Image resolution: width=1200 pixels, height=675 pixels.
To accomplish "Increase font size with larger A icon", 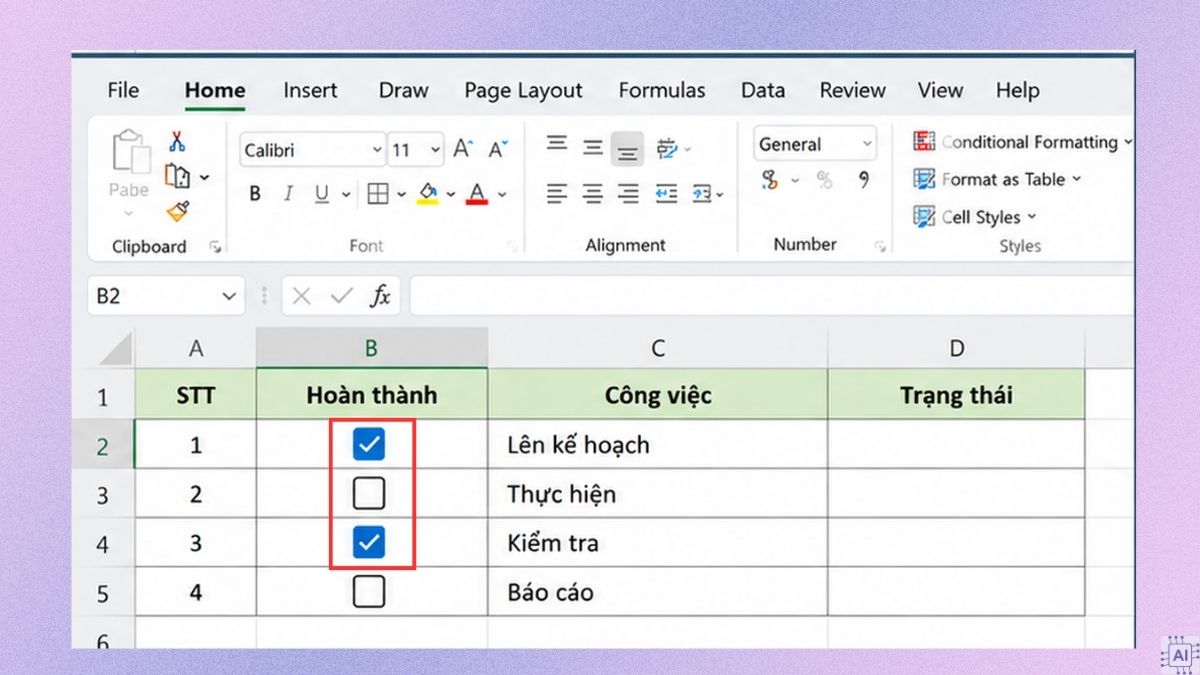I will point(462,150).
